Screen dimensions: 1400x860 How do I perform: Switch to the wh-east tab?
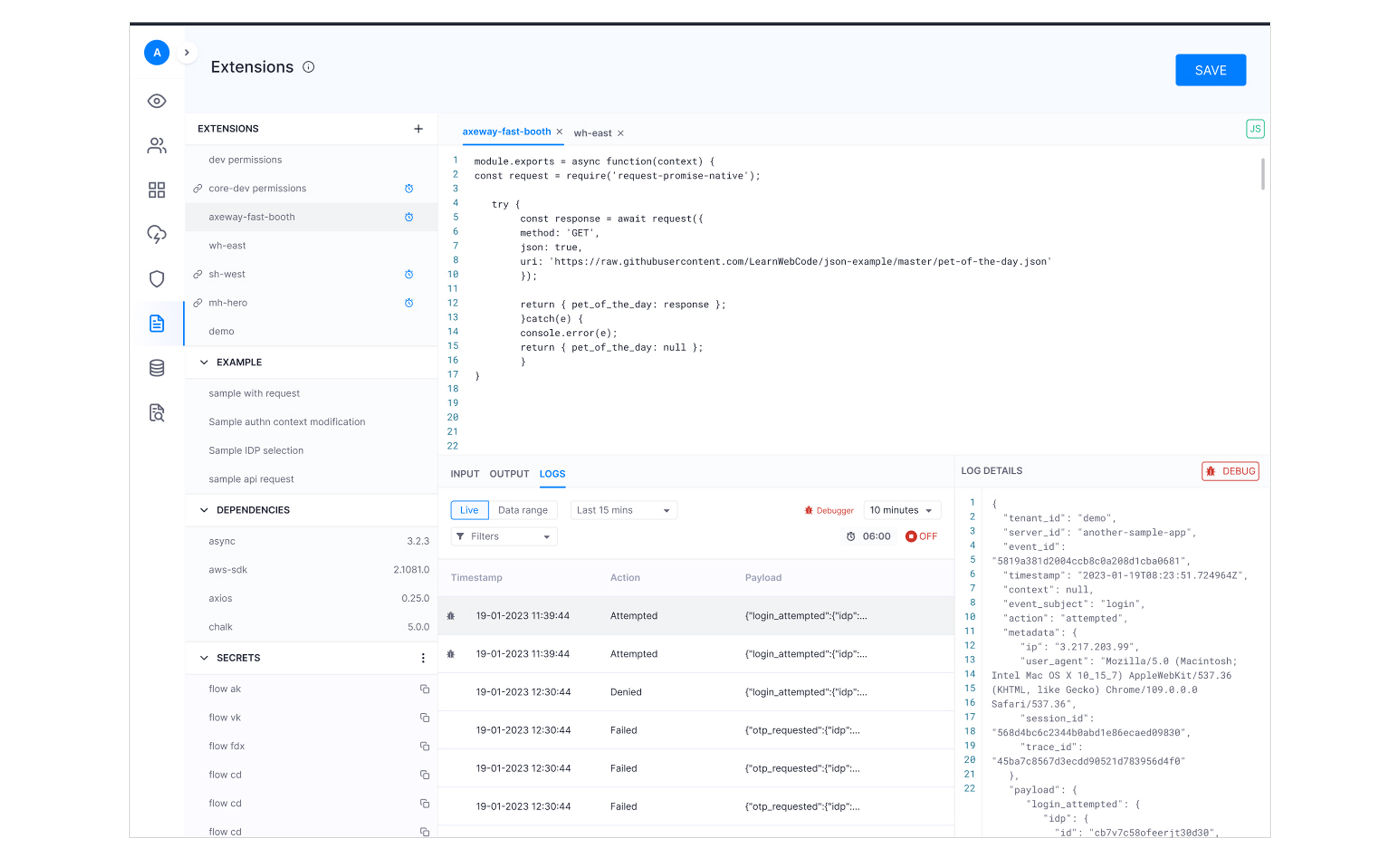[x=593, y=133]
